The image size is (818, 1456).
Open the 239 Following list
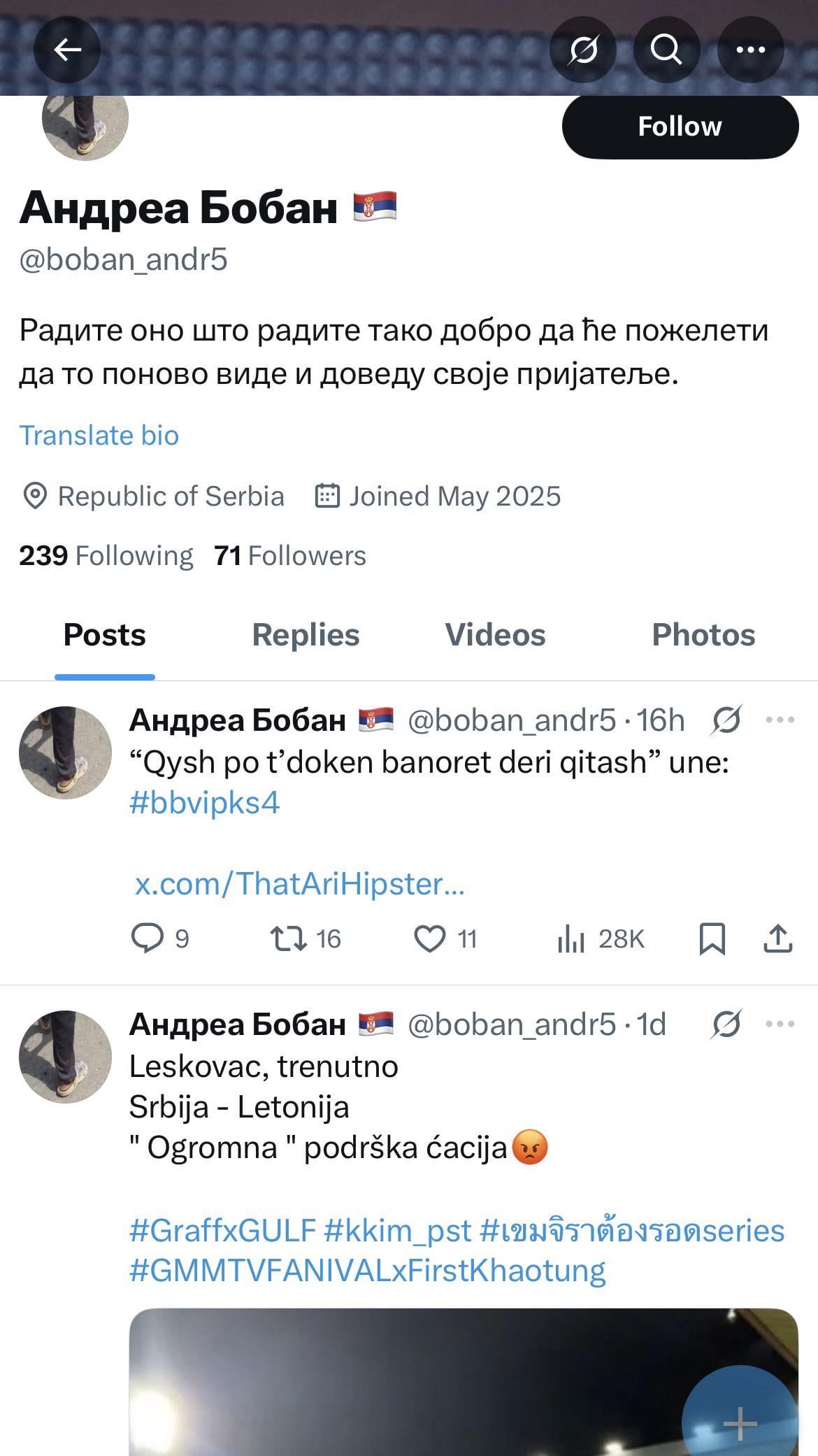click(106, 556)
